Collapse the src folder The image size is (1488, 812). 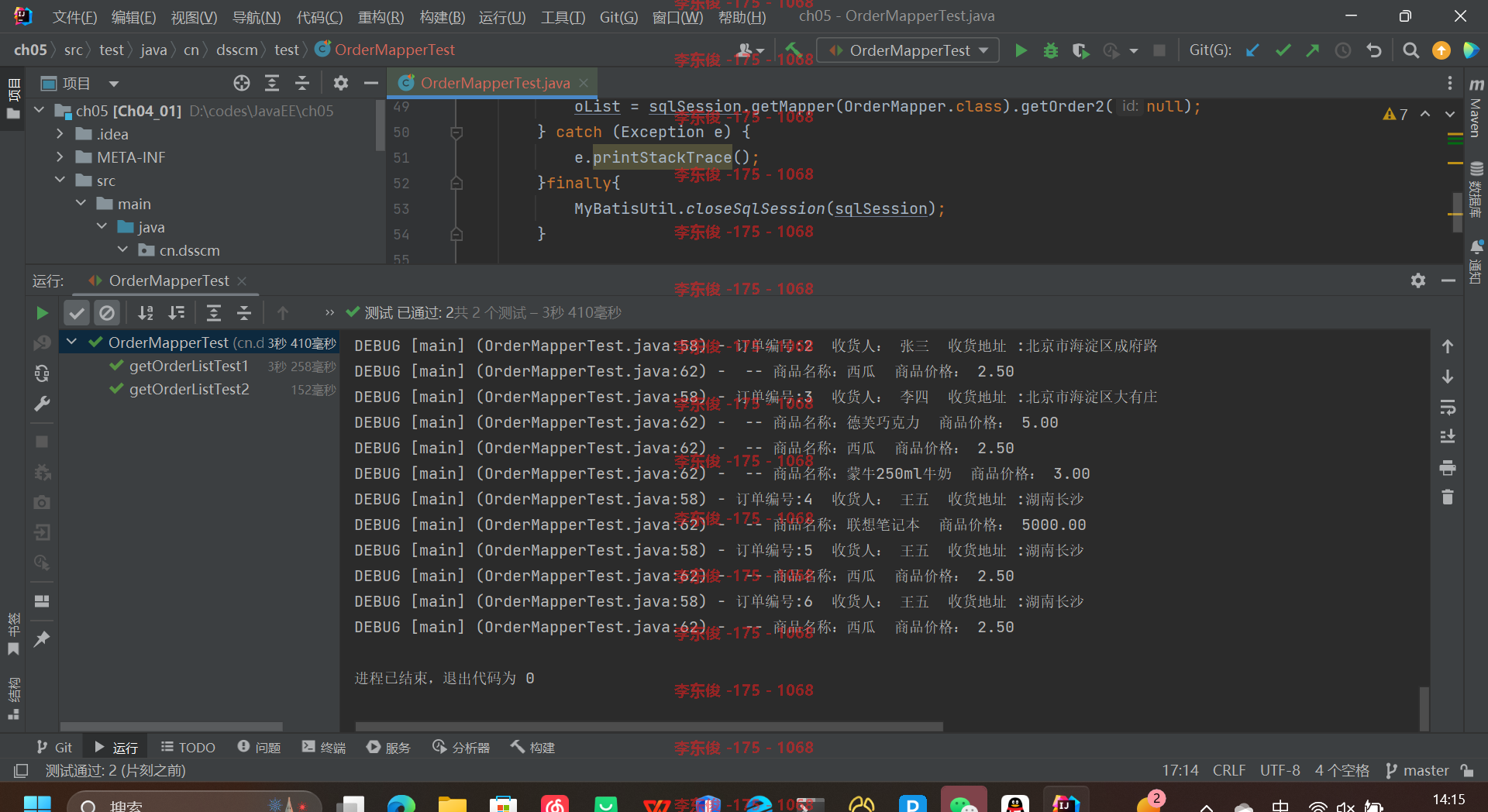pyautogui.click(x=60, y=180)
